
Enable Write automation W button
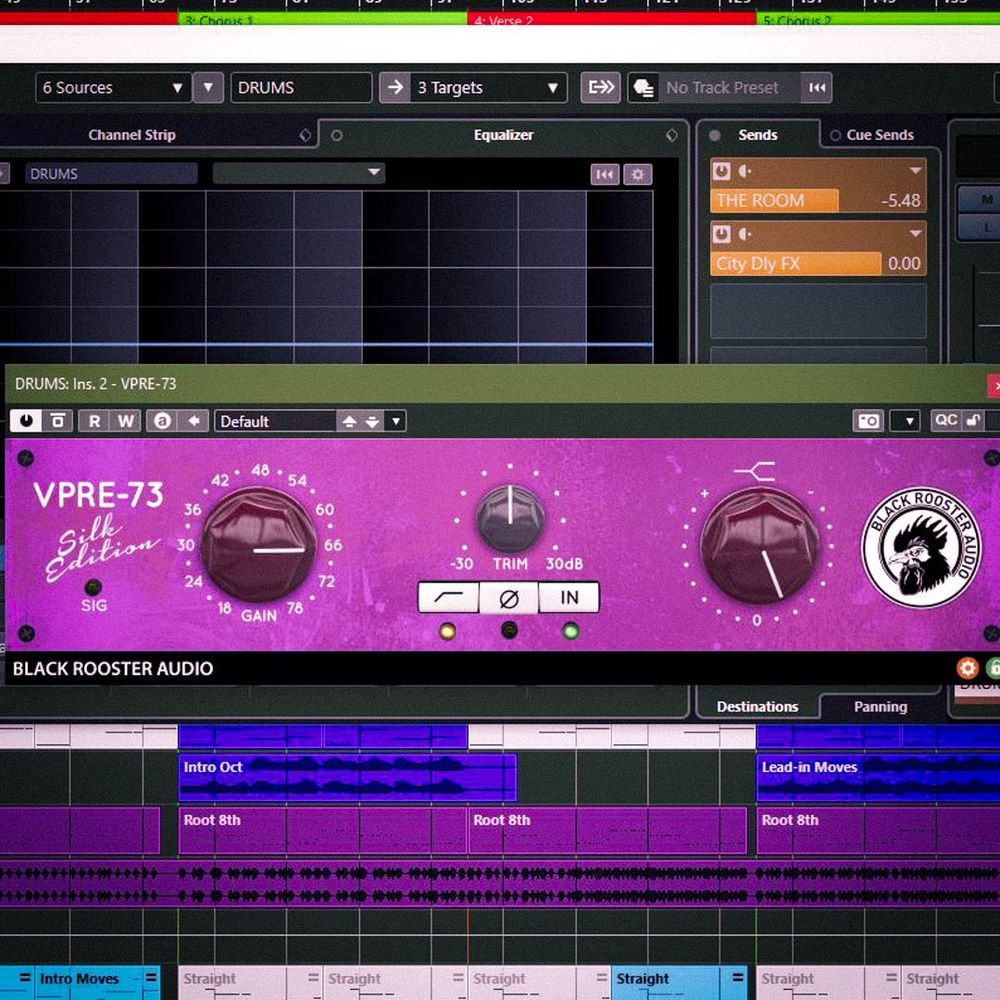pyautogui.click(x=126, y=421)
